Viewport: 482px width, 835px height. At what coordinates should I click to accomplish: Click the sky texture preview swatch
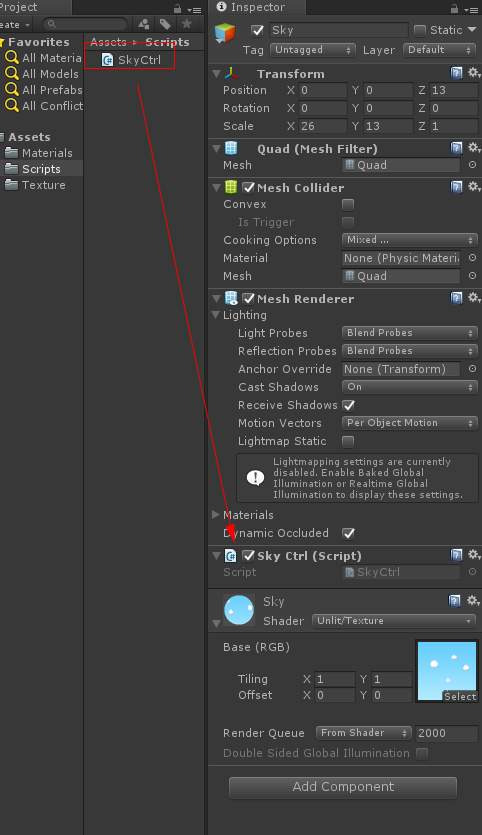click(x=447, y=670)
